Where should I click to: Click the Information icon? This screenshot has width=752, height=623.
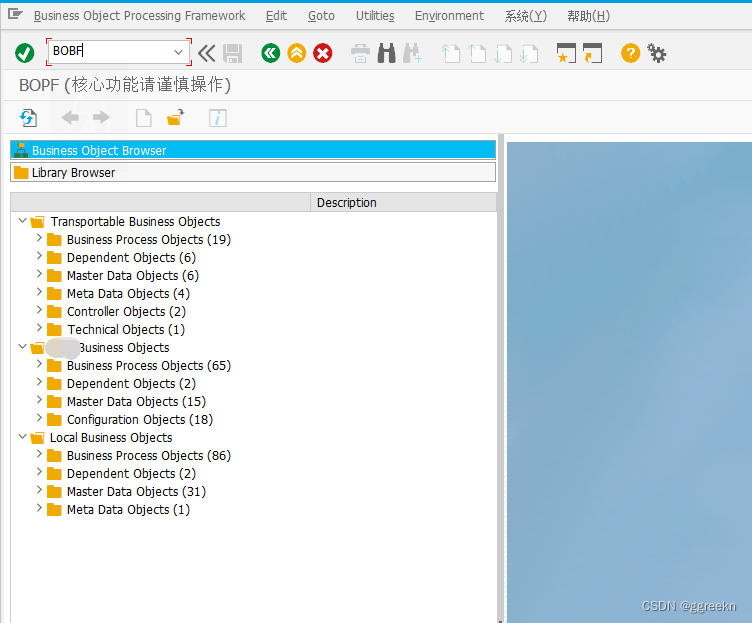[x=218, y=118]
